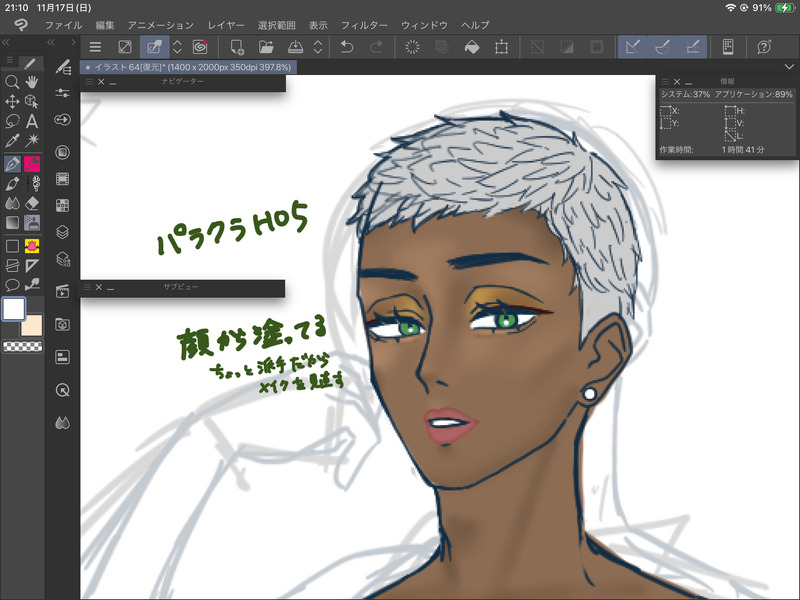The width and height of the screenshot is (800, 600).
Task: Select the Brush tool
Action: pyautogui.click(x=12, y=183)
